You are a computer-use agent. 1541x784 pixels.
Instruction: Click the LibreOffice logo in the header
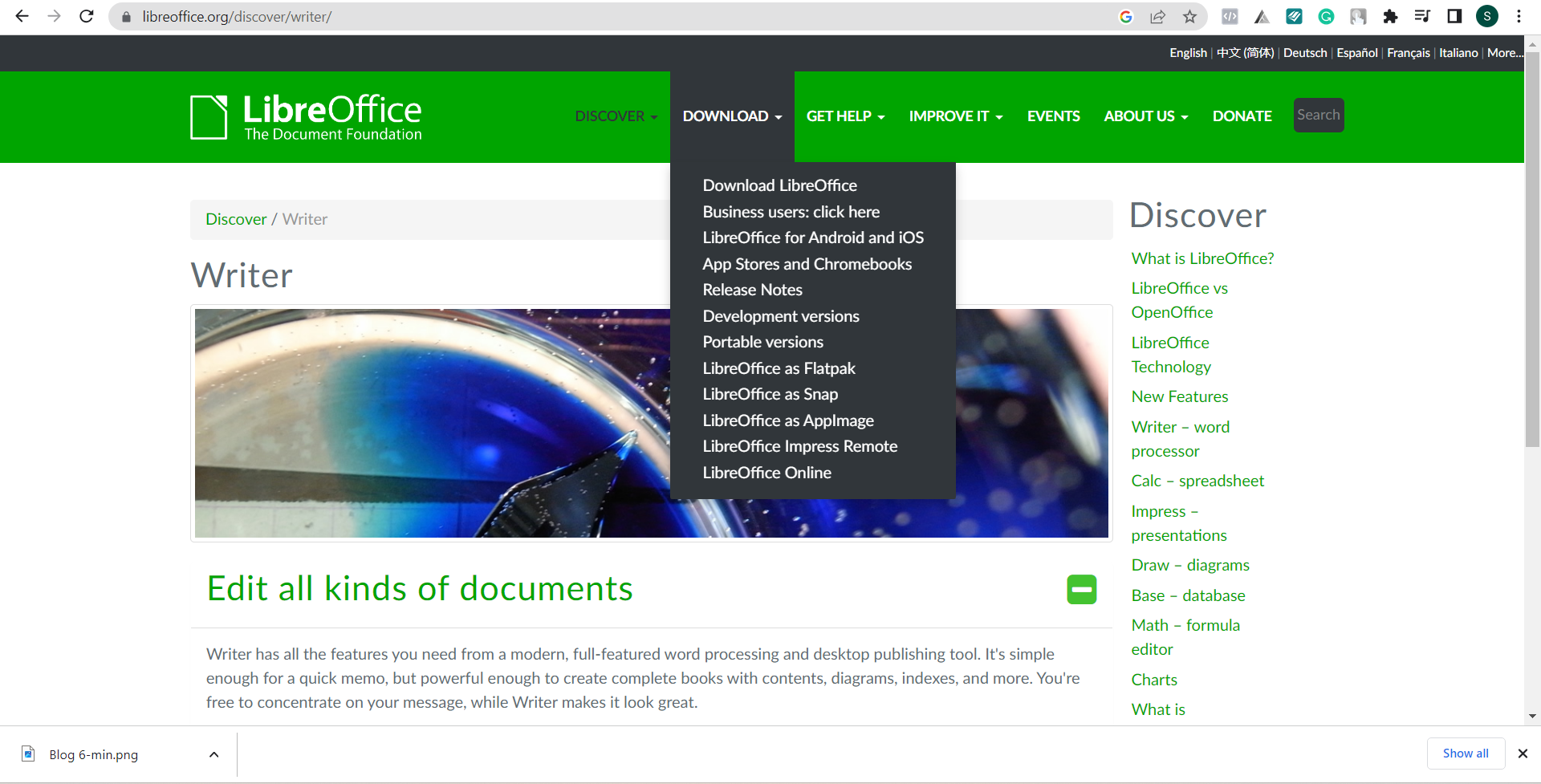coord(306,117)
